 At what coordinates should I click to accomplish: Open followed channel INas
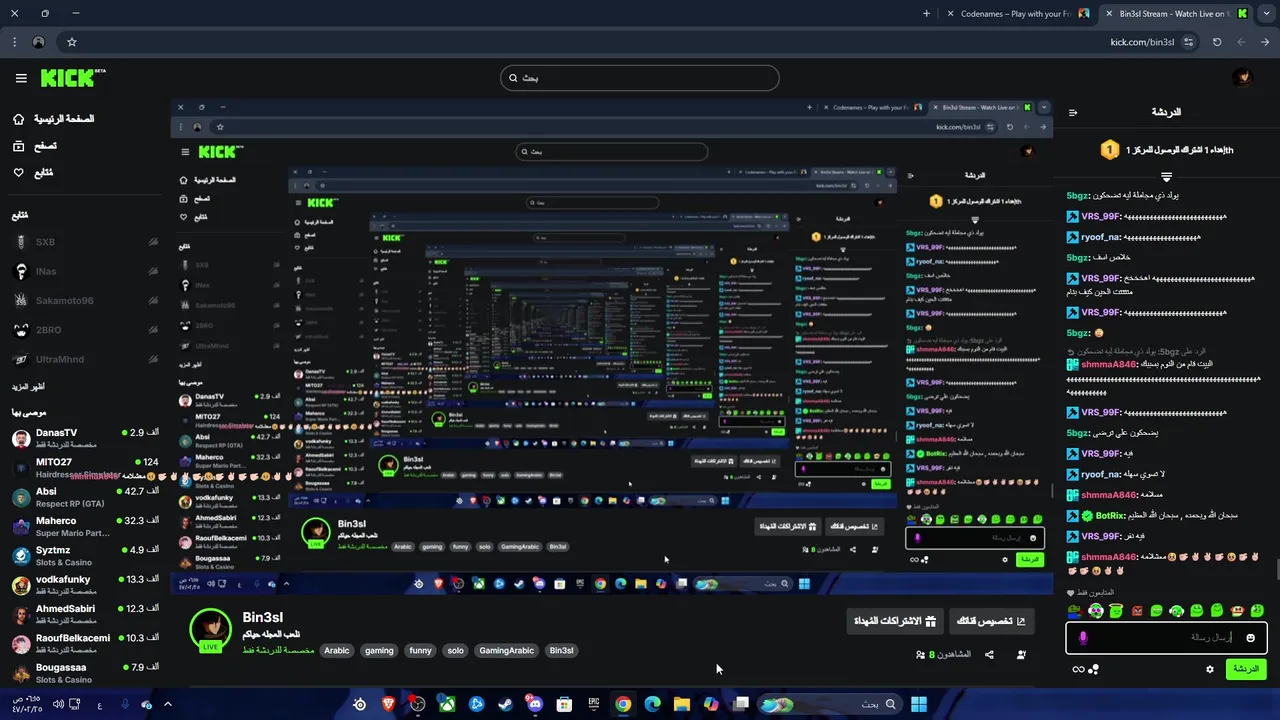coord(85,271)
